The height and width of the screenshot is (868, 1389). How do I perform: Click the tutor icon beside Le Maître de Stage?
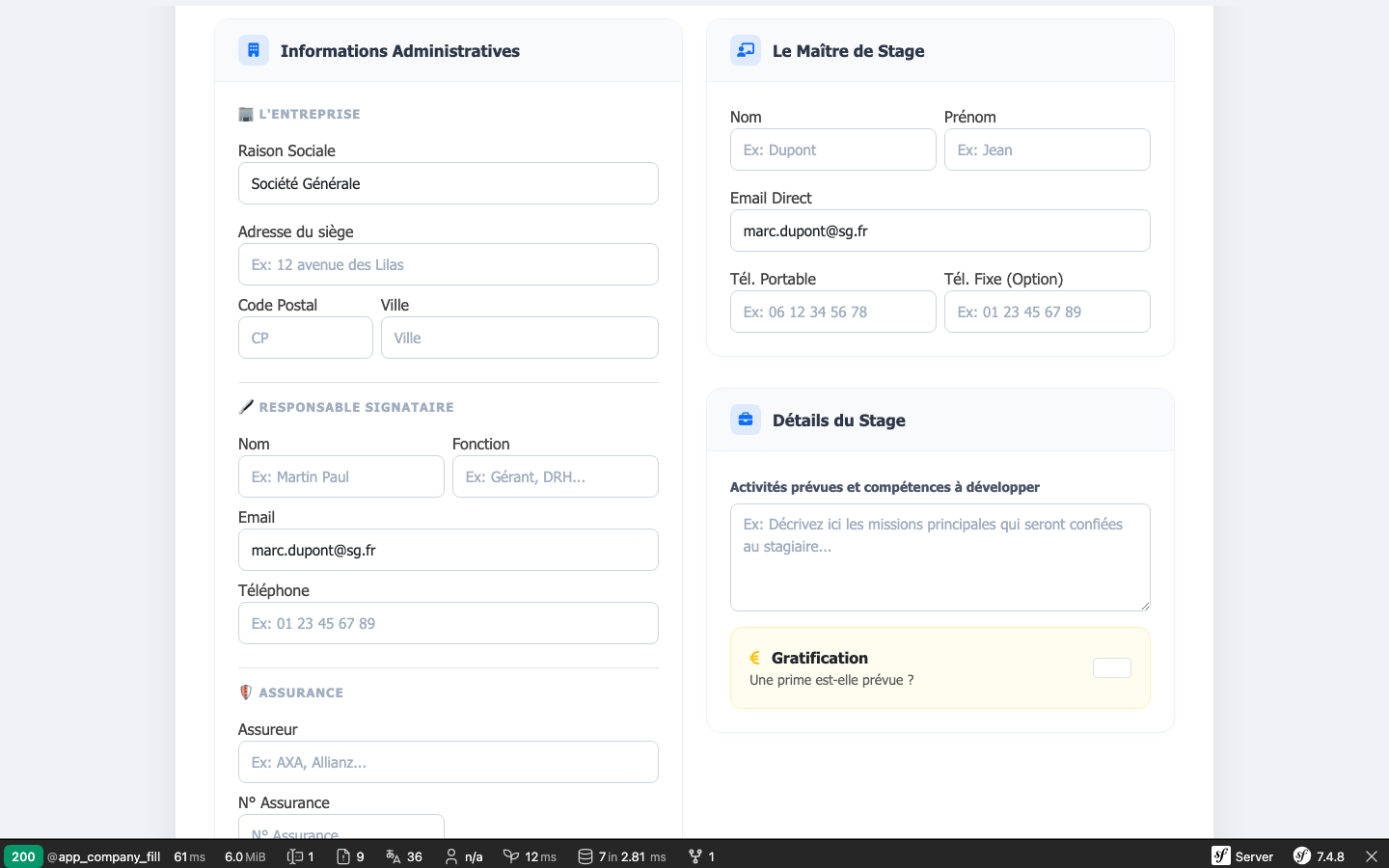[x=746, y=50]
